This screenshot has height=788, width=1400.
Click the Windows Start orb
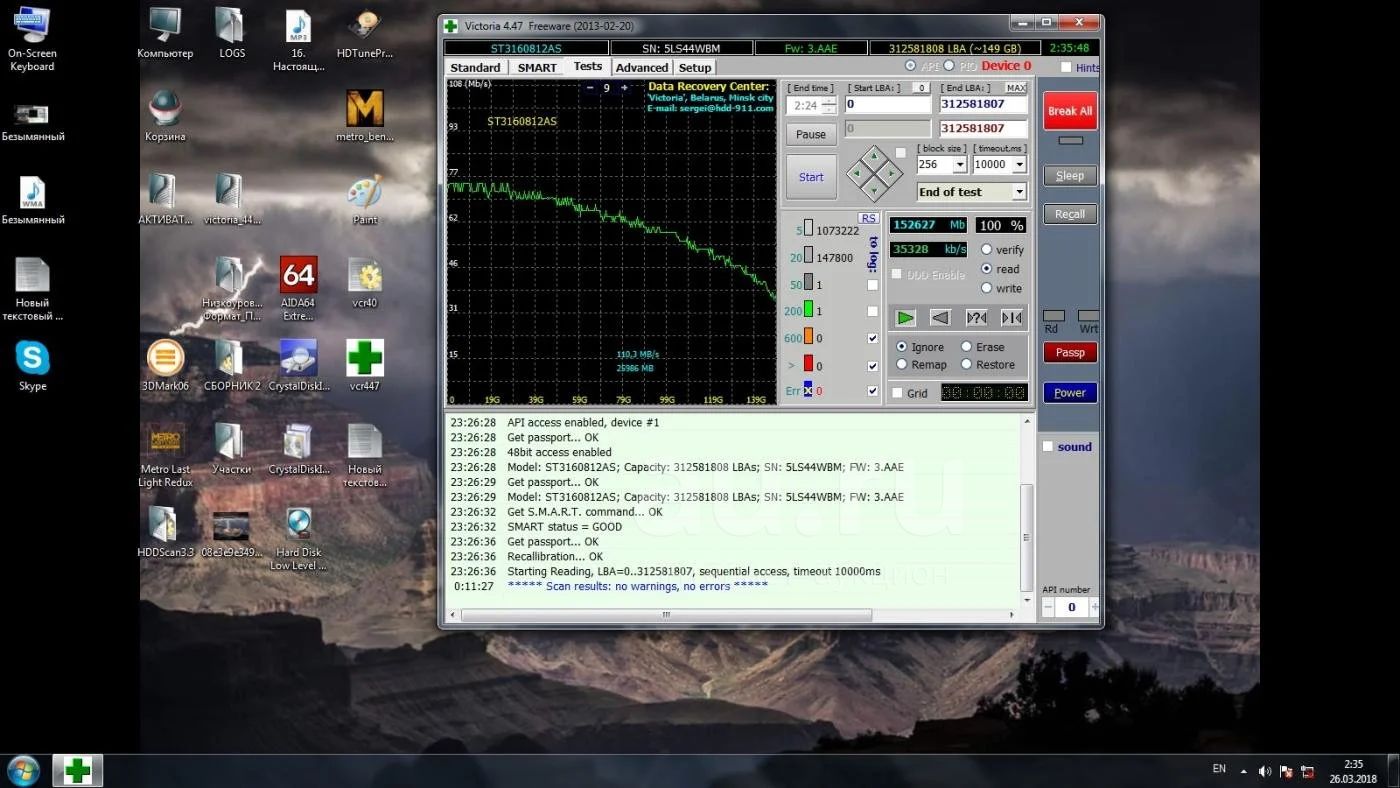click(22, 770)
